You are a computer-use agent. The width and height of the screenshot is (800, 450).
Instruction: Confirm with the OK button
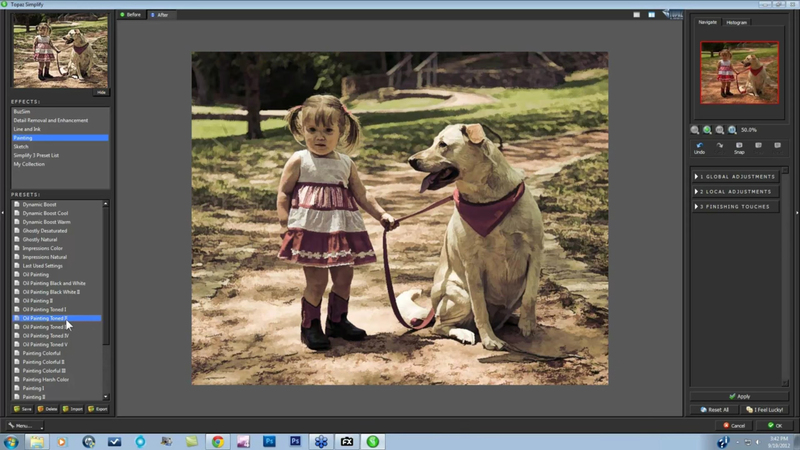pyautogui.click(x=775, y=426)
